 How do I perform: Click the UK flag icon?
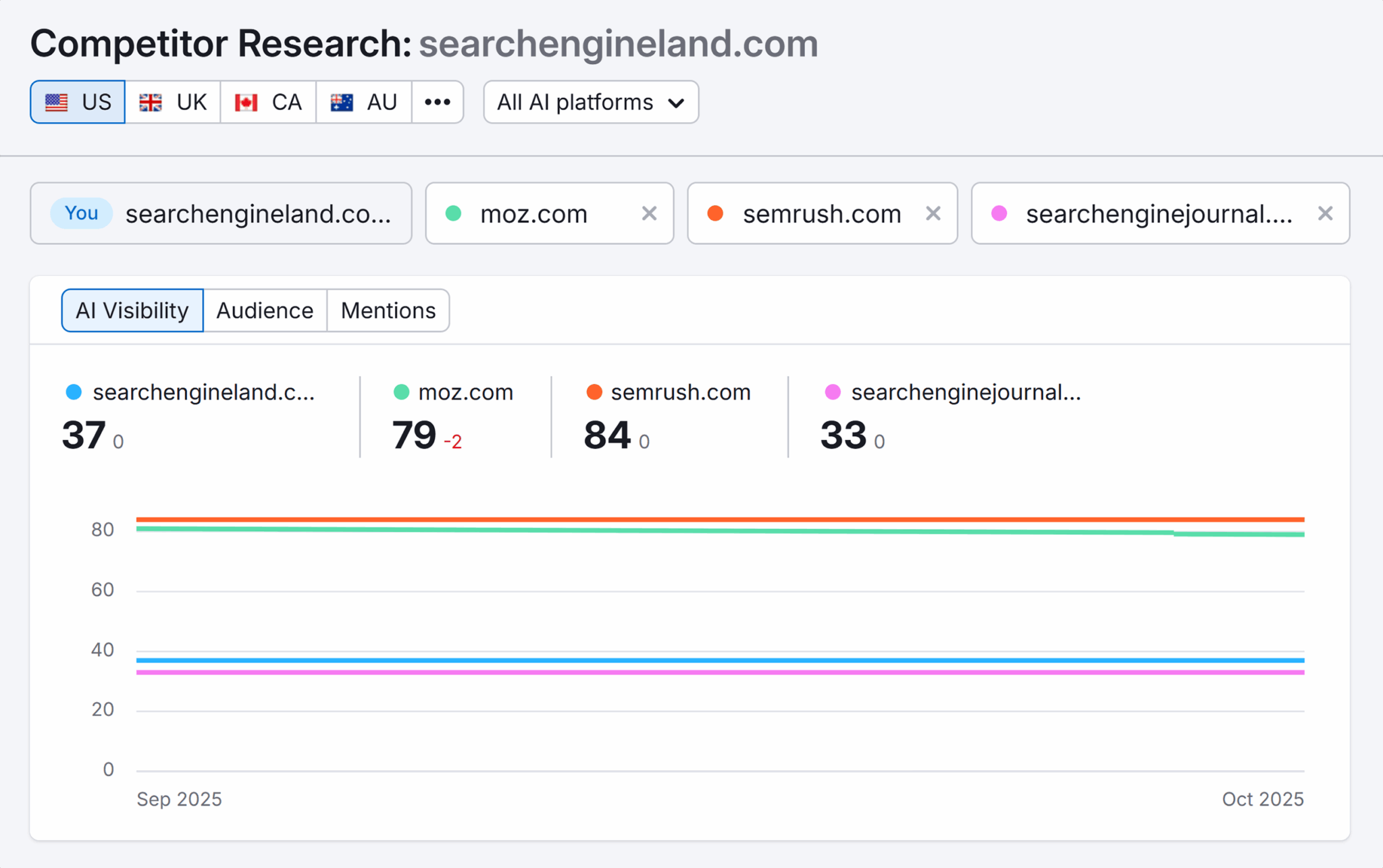click(151, 103)
